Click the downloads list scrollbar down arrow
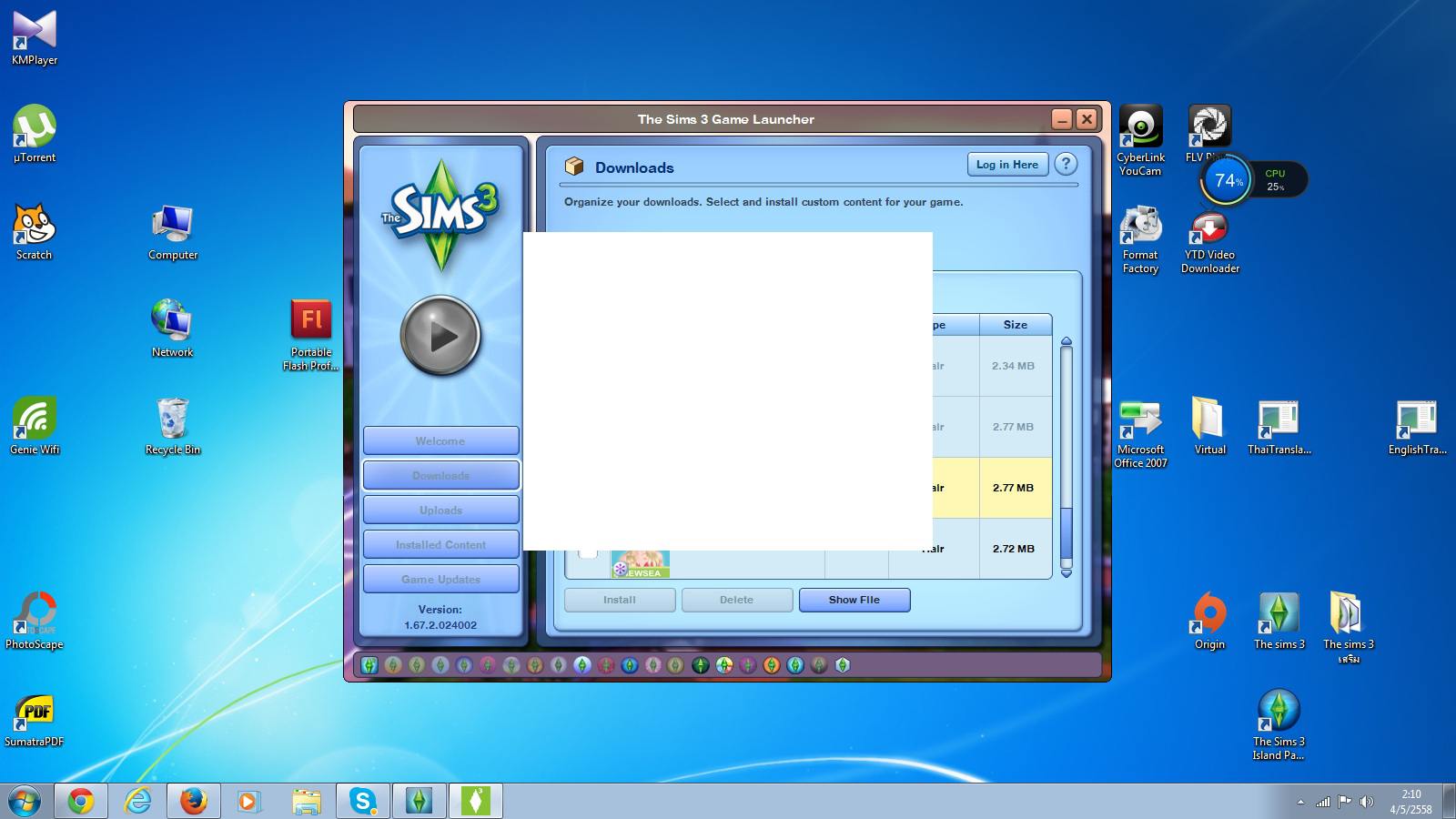 1067,573
